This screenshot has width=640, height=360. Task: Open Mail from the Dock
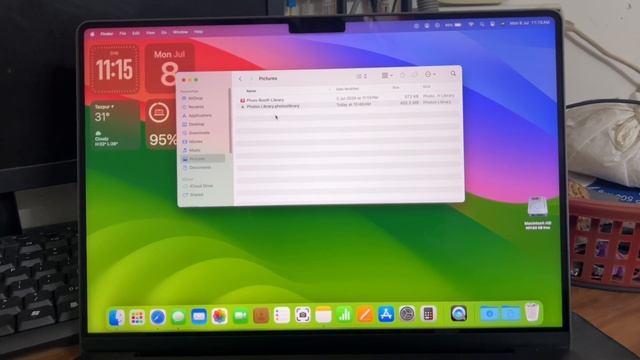coord(199,316)
